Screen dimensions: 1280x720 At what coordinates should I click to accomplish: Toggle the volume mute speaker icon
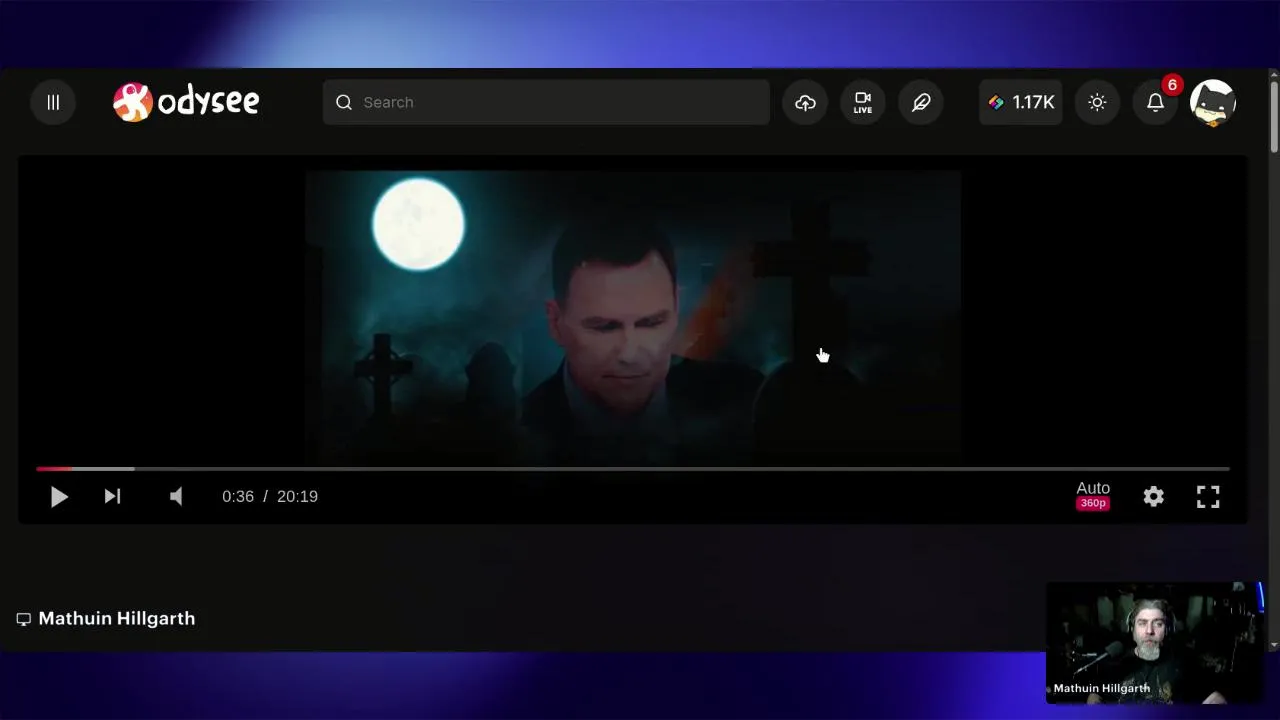176,496
